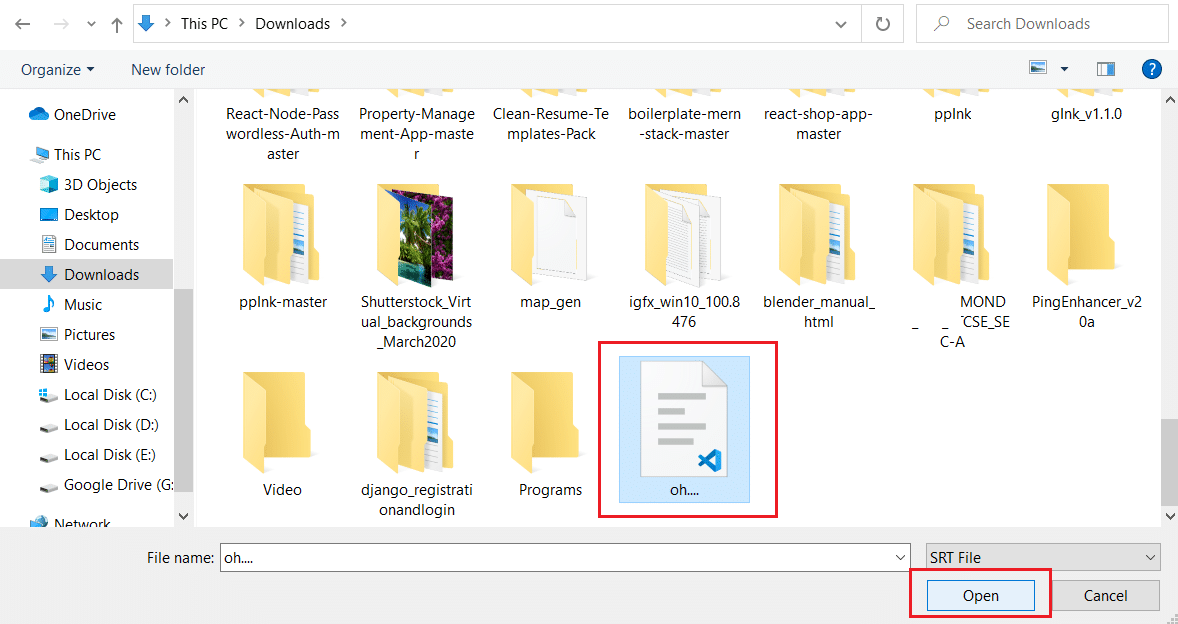Expand the File name combo box
1178x624 pixels.
click(x=899, y=557)
